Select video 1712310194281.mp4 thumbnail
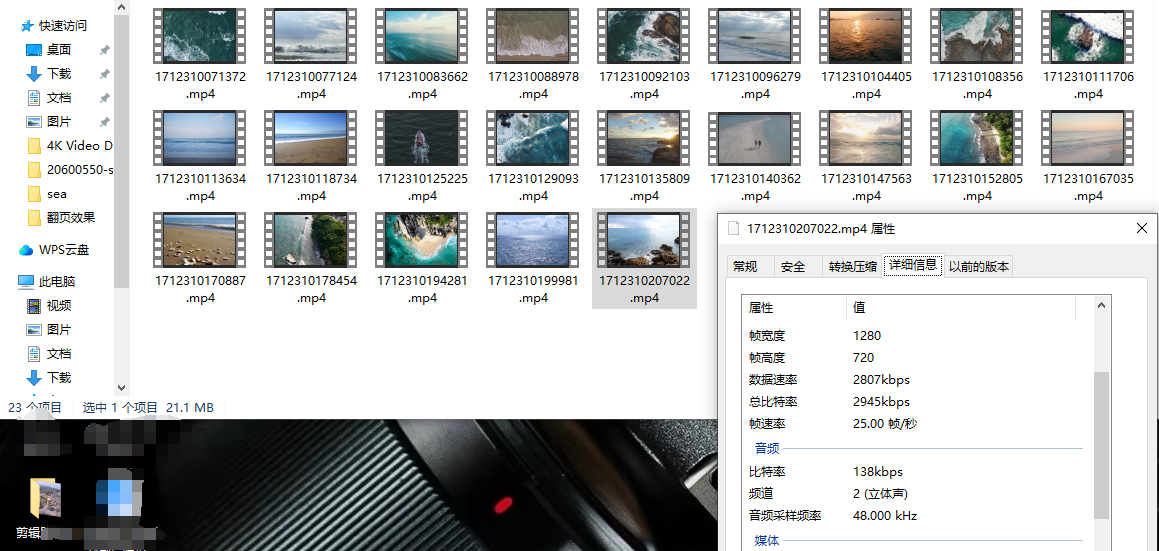Viewport: 1159px width, 551px height. click(x=421, y=240)
